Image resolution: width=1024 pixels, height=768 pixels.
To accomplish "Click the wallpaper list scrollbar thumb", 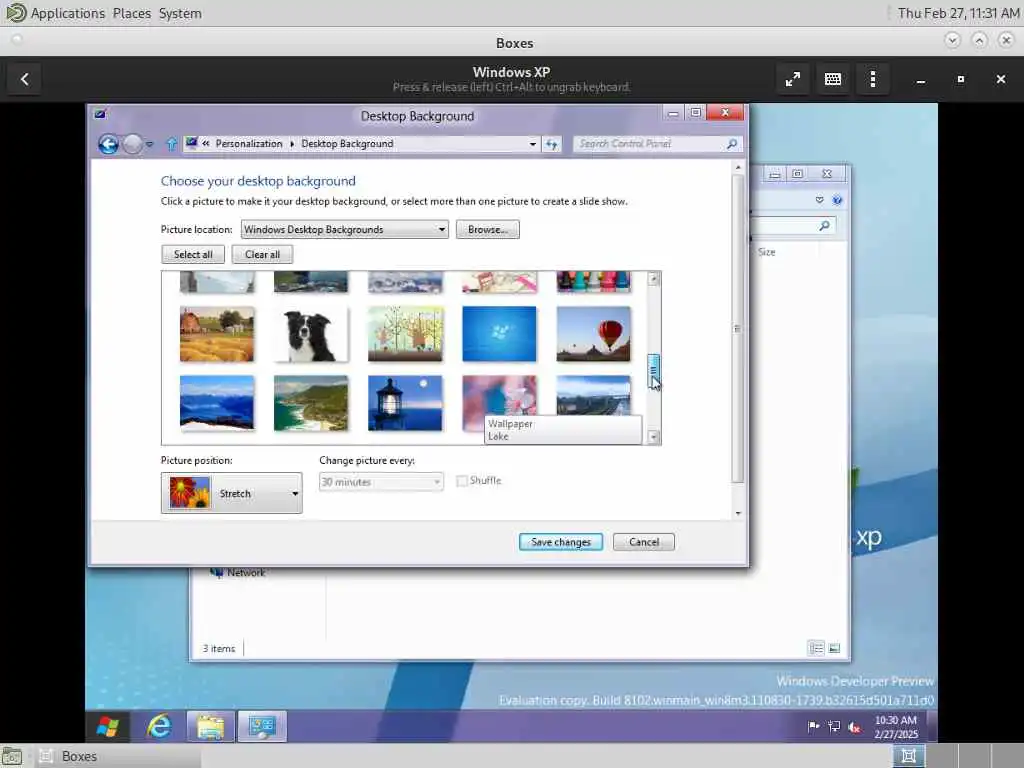I will tap(653, 370).
